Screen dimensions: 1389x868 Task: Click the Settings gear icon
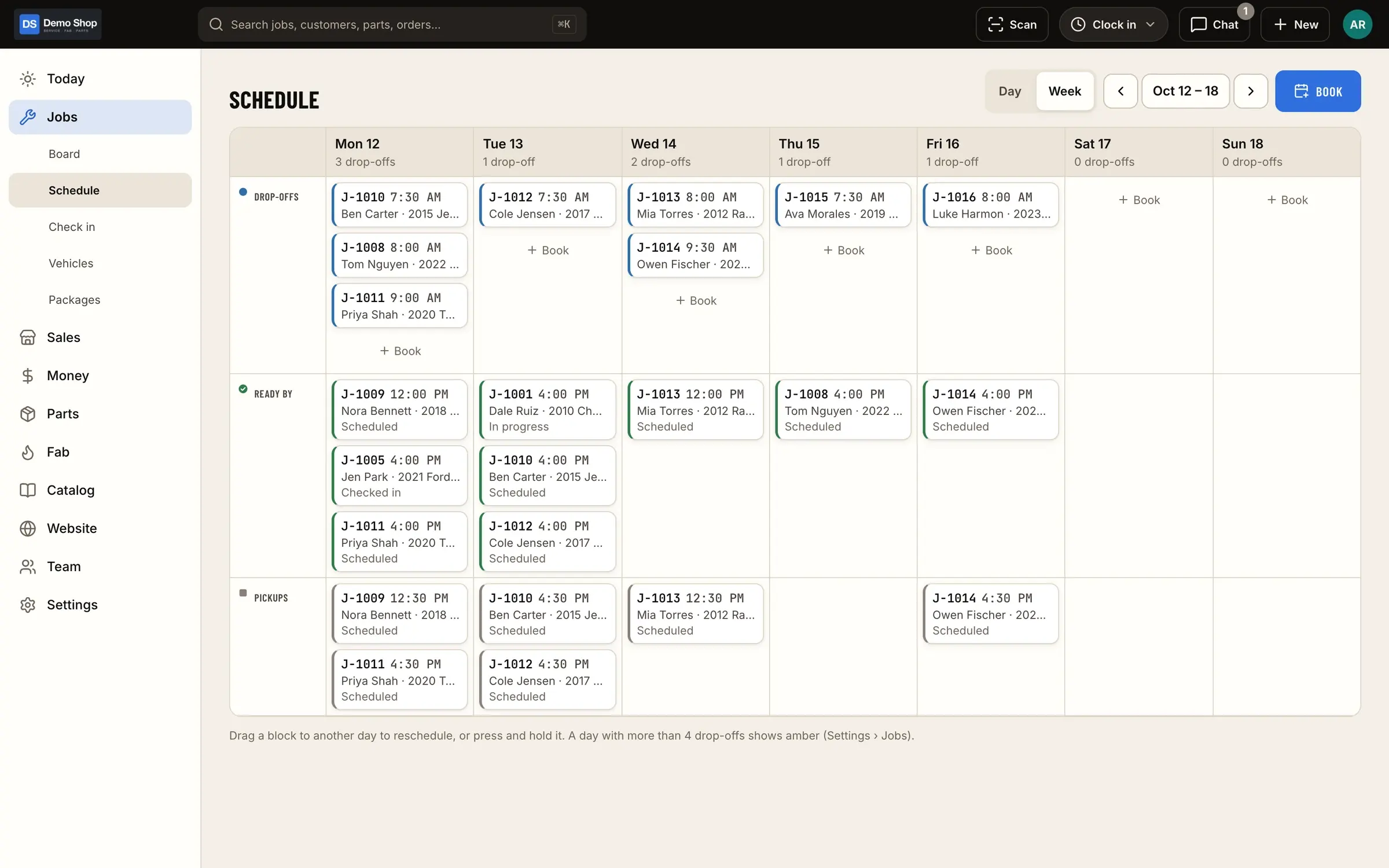(x=28, y=605)
